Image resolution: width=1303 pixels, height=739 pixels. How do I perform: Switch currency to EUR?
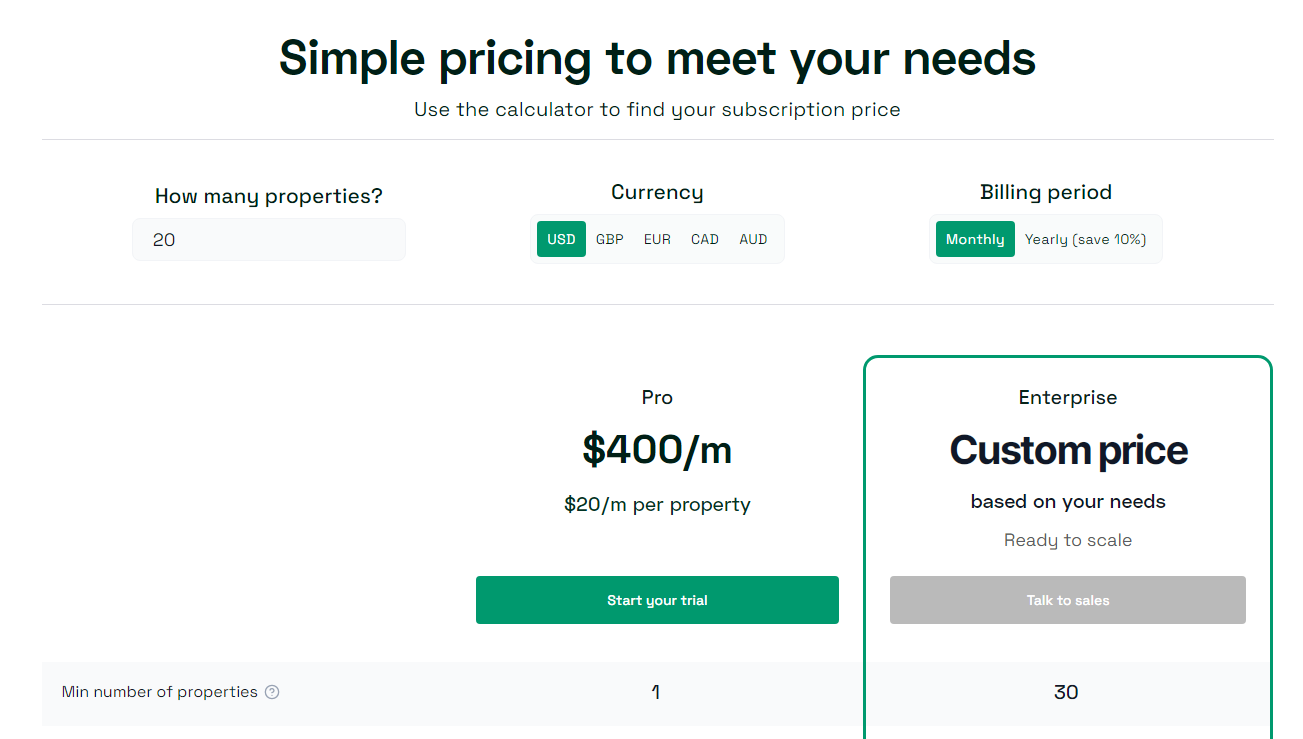pyautogui.click(x=657, y=239)
